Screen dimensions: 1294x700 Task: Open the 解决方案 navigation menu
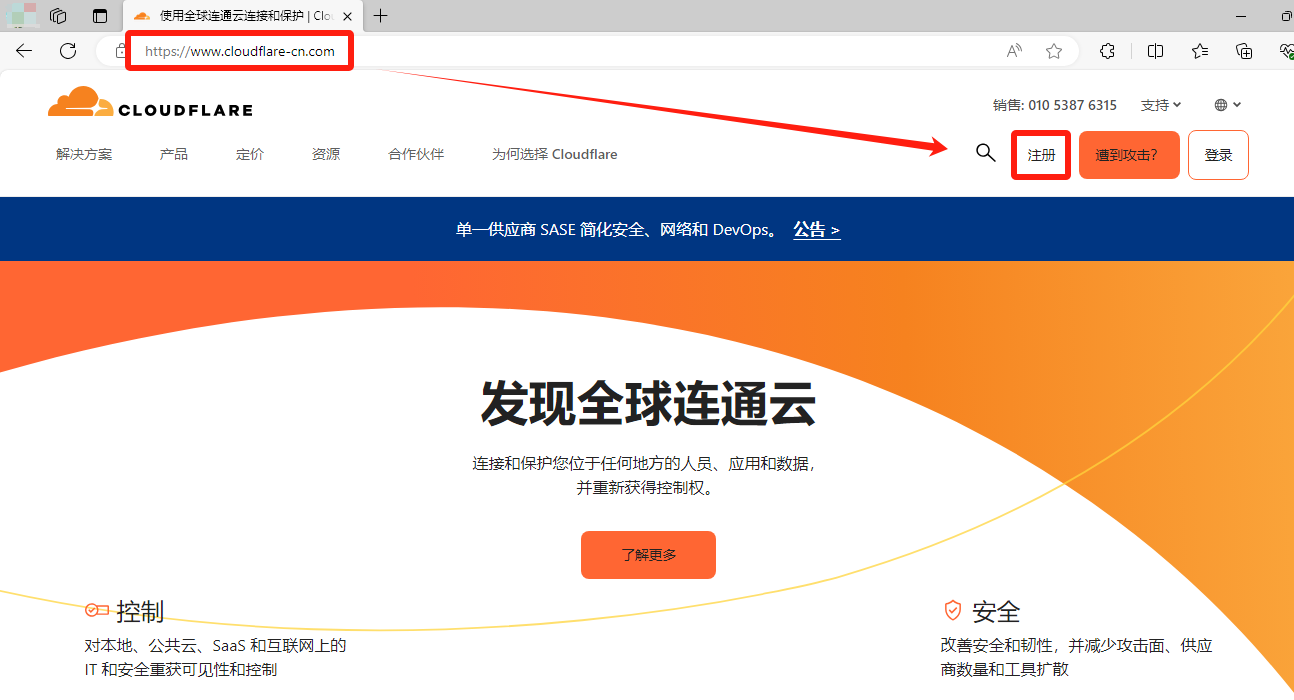[84, 154]
